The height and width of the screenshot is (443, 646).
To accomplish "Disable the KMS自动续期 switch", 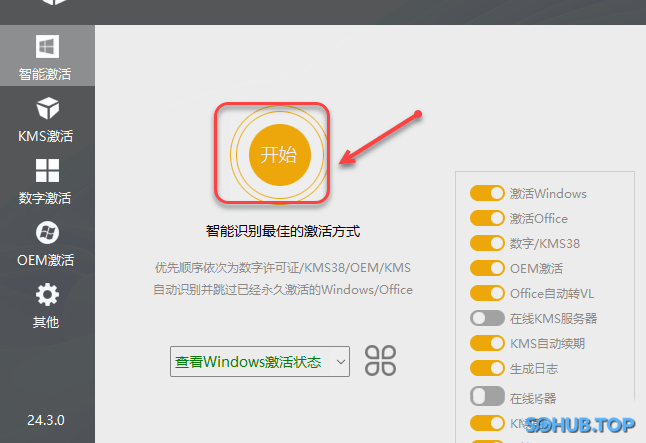I will pyautogui.click(x=487, y=343).
